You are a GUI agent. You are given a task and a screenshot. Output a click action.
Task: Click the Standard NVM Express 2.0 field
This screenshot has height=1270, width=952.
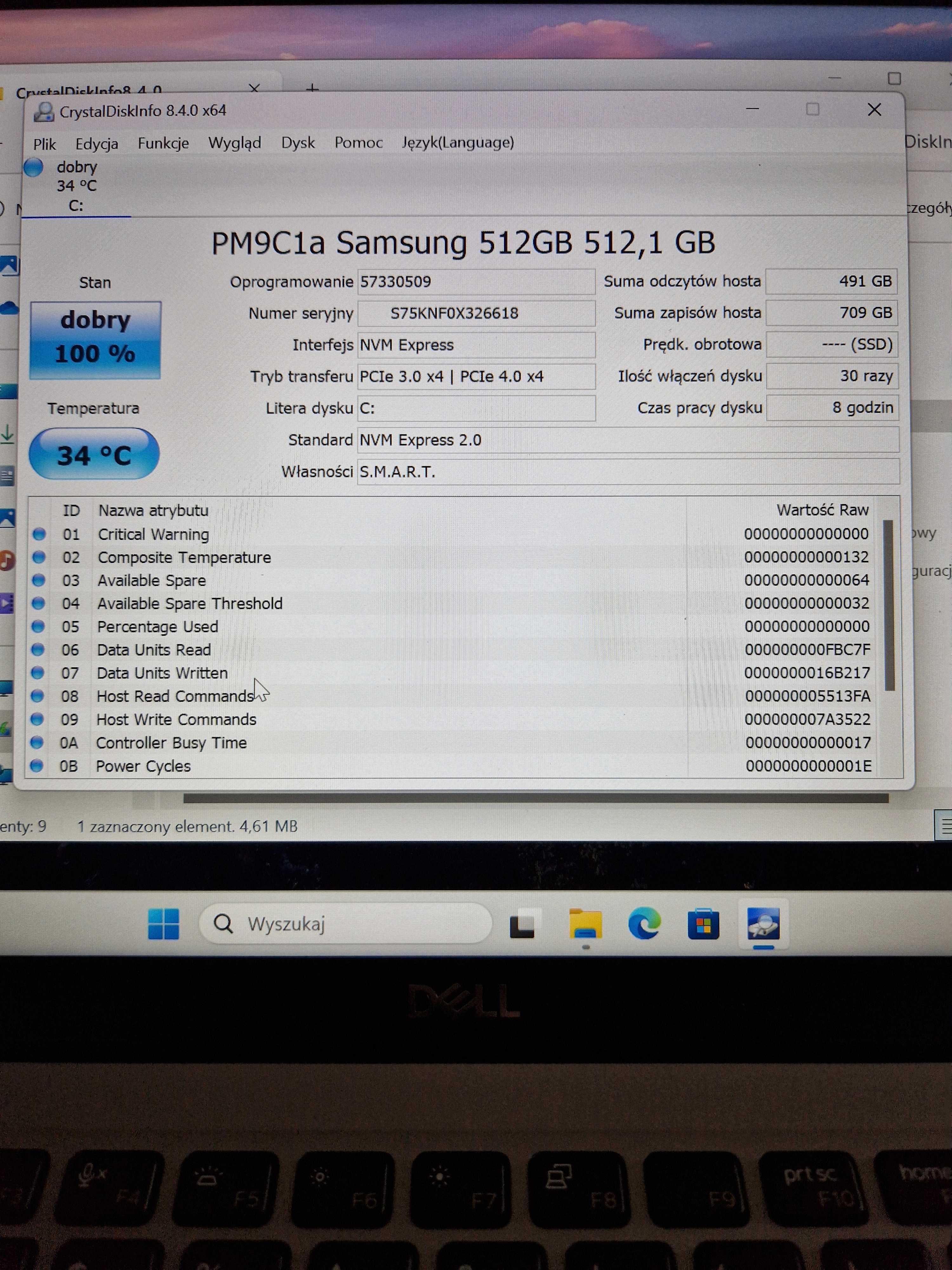pos(628,440)
